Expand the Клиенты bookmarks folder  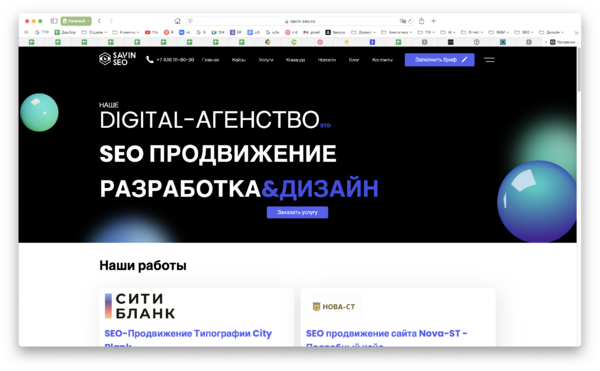126,32
